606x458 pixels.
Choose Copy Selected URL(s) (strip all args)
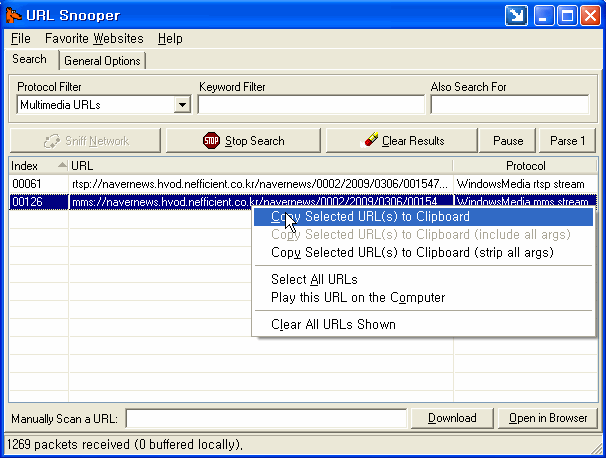click(423, 252)
